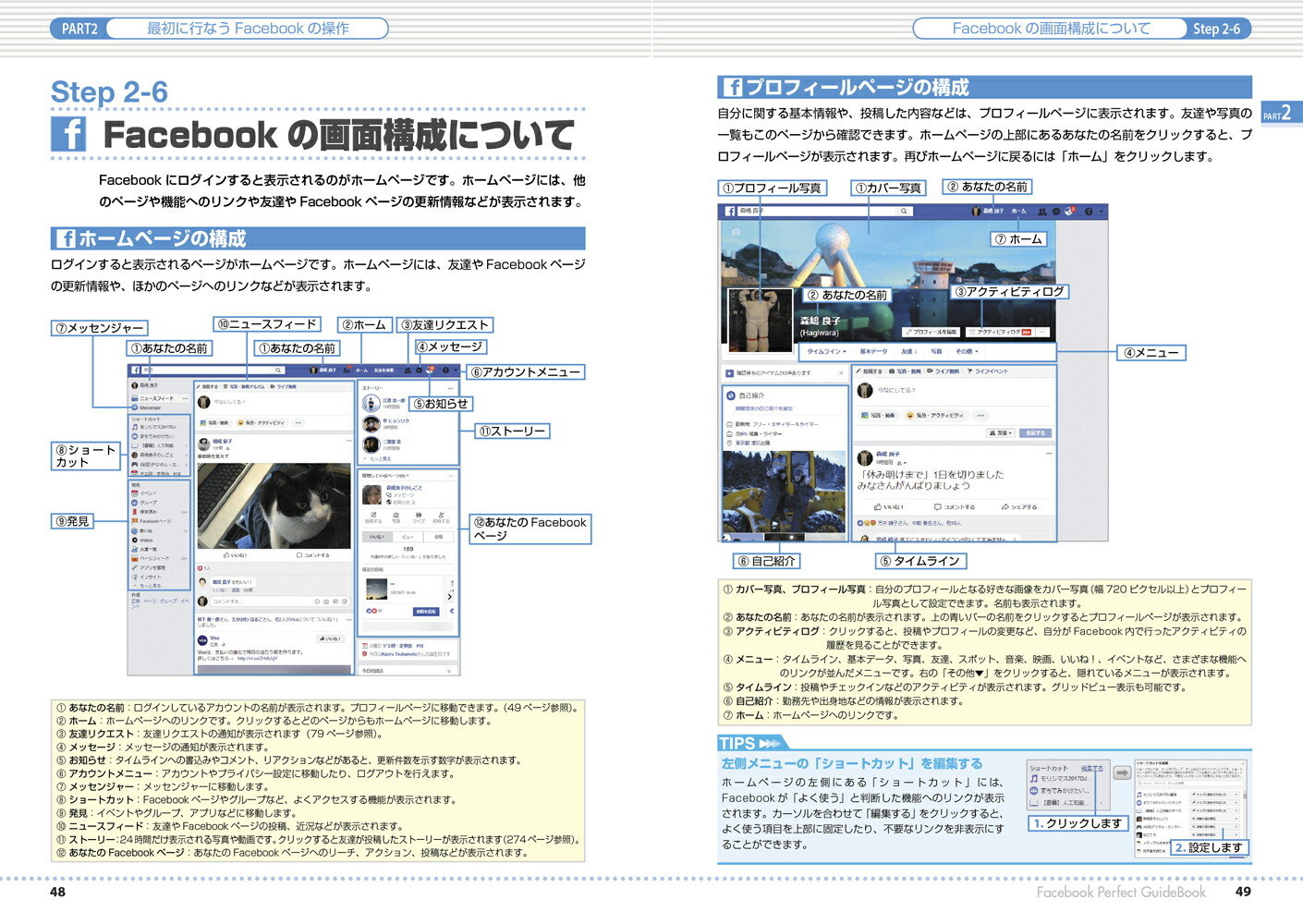This screenshot has width=1303, height=924.
Task: Open the タイムライン dropdown tab
Action: [x=826, y=351]
